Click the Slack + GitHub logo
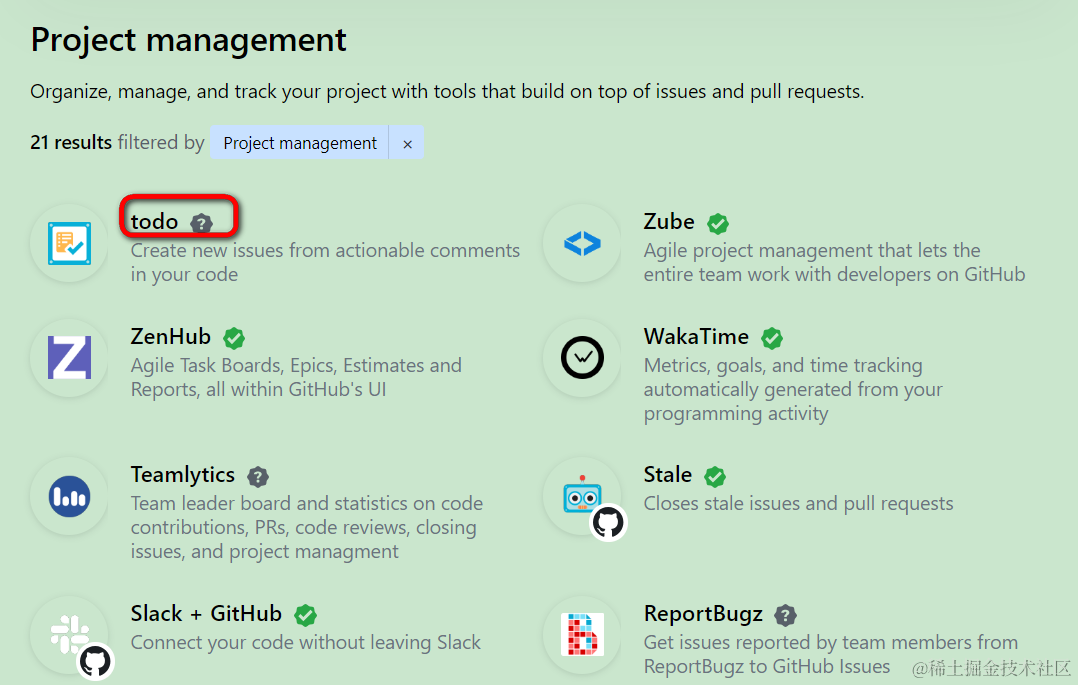The height and width of the screenshot is (685, 1078). 68,634
